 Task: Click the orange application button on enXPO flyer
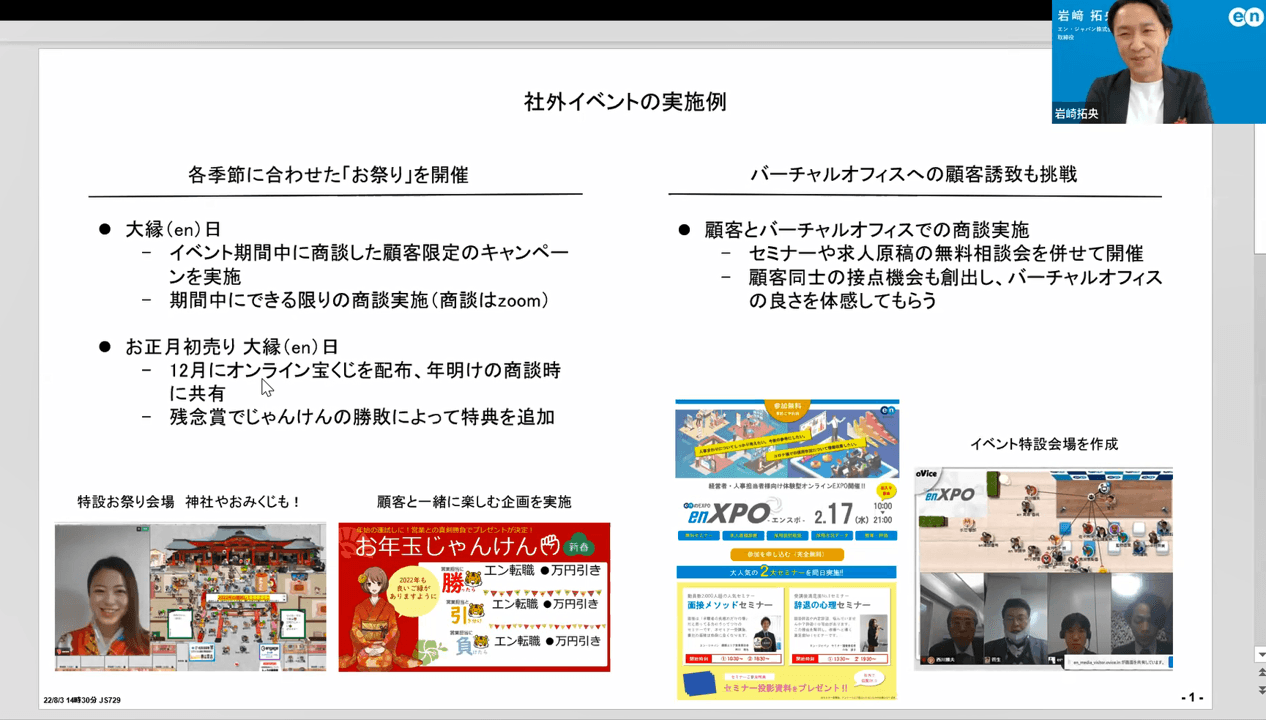click(786, 554)
